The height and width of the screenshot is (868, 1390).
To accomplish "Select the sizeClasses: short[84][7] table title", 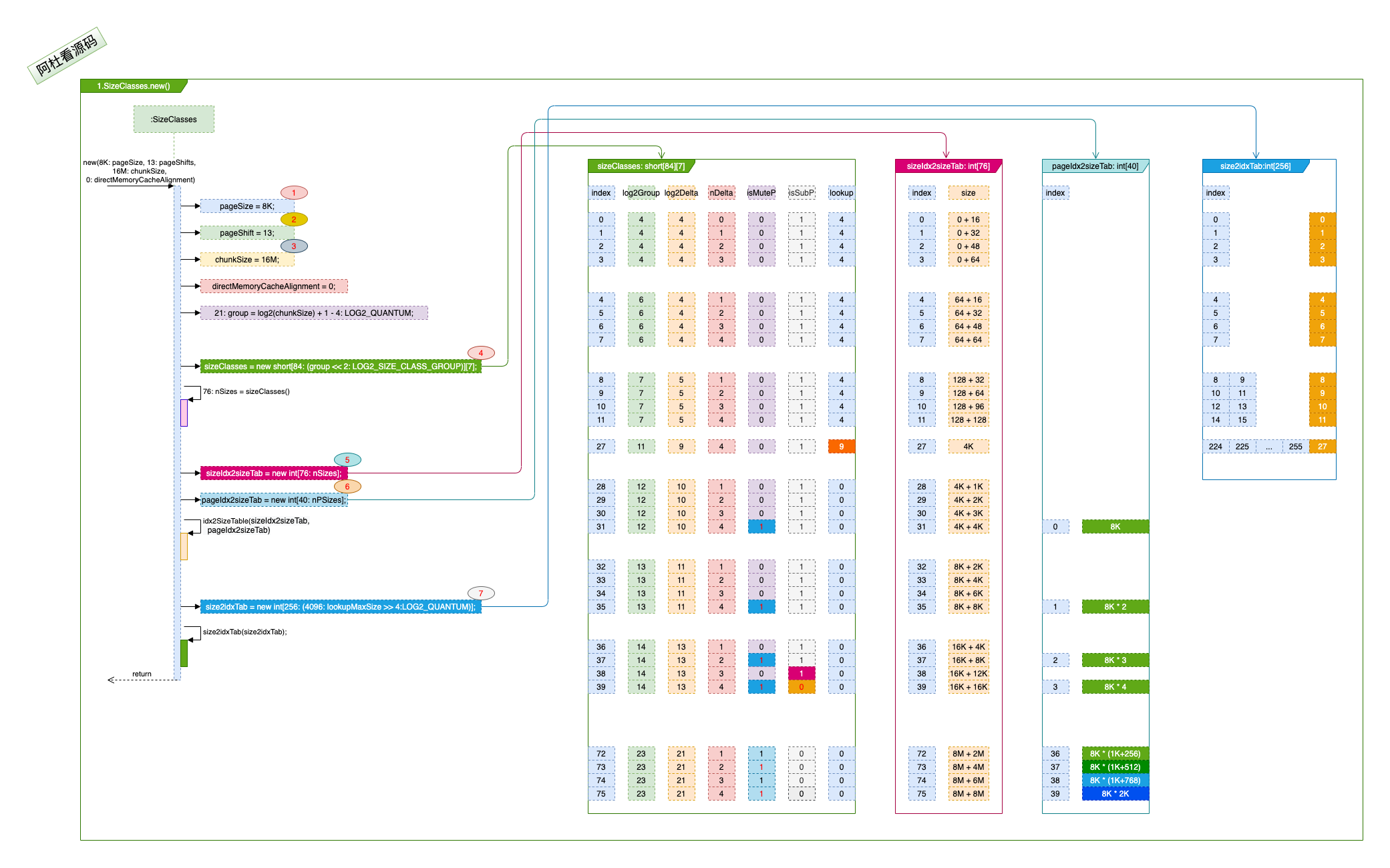I will click(641, 166).
